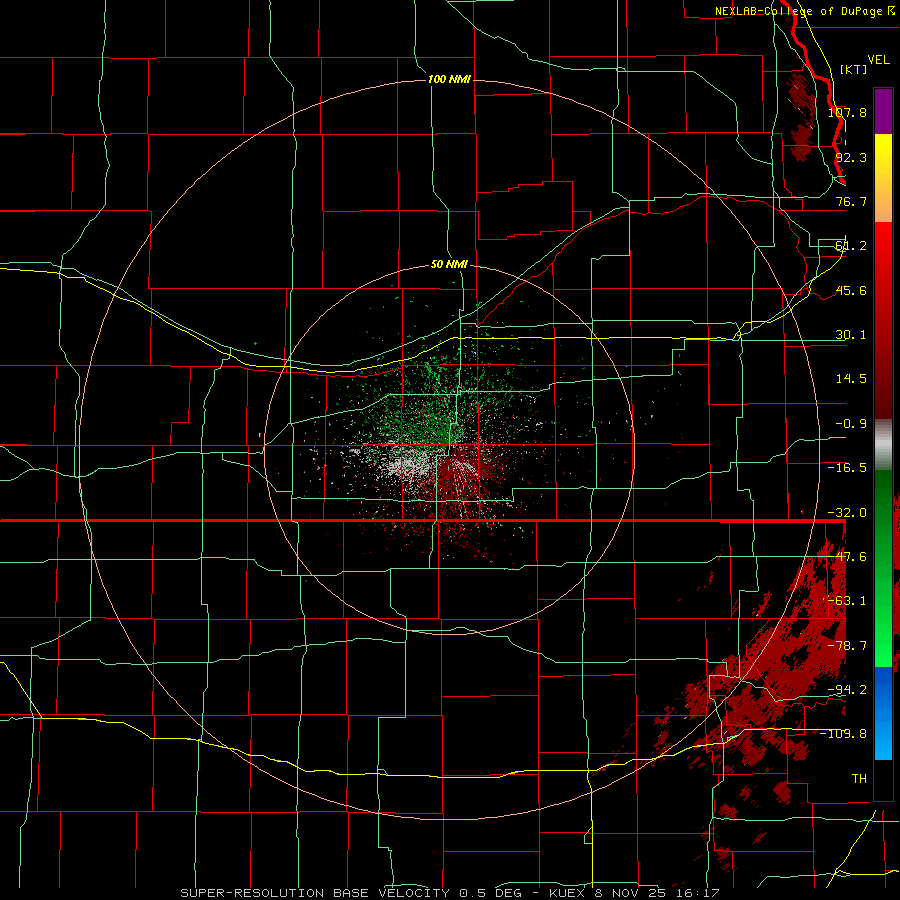900x900 pixels.
Task: Click the Super-Resolution Base Velocity caption
Action: 449,893
